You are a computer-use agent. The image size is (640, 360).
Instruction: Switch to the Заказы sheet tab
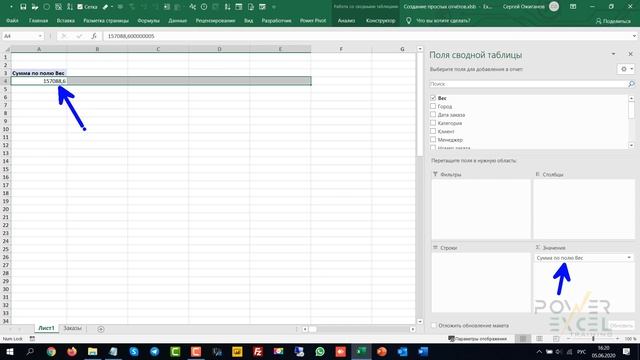point(73,329)
